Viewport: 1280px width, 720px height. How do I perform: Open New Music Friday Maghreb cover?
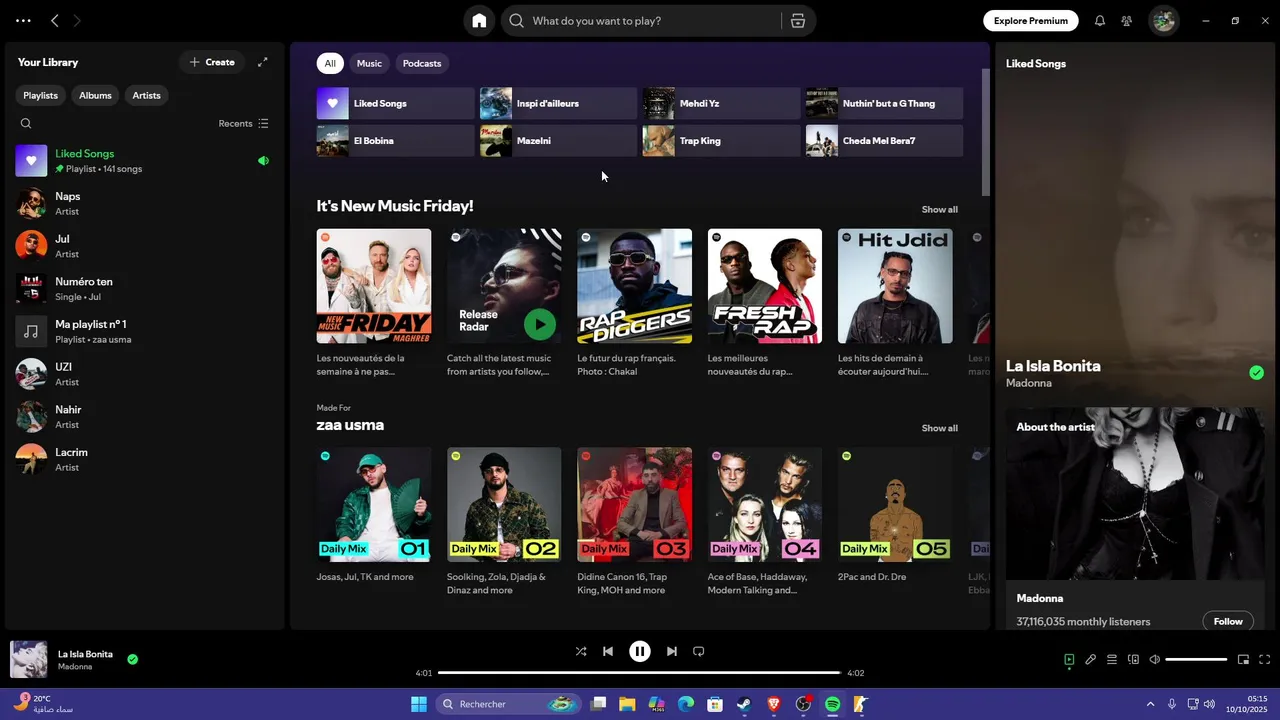(374, 286)
